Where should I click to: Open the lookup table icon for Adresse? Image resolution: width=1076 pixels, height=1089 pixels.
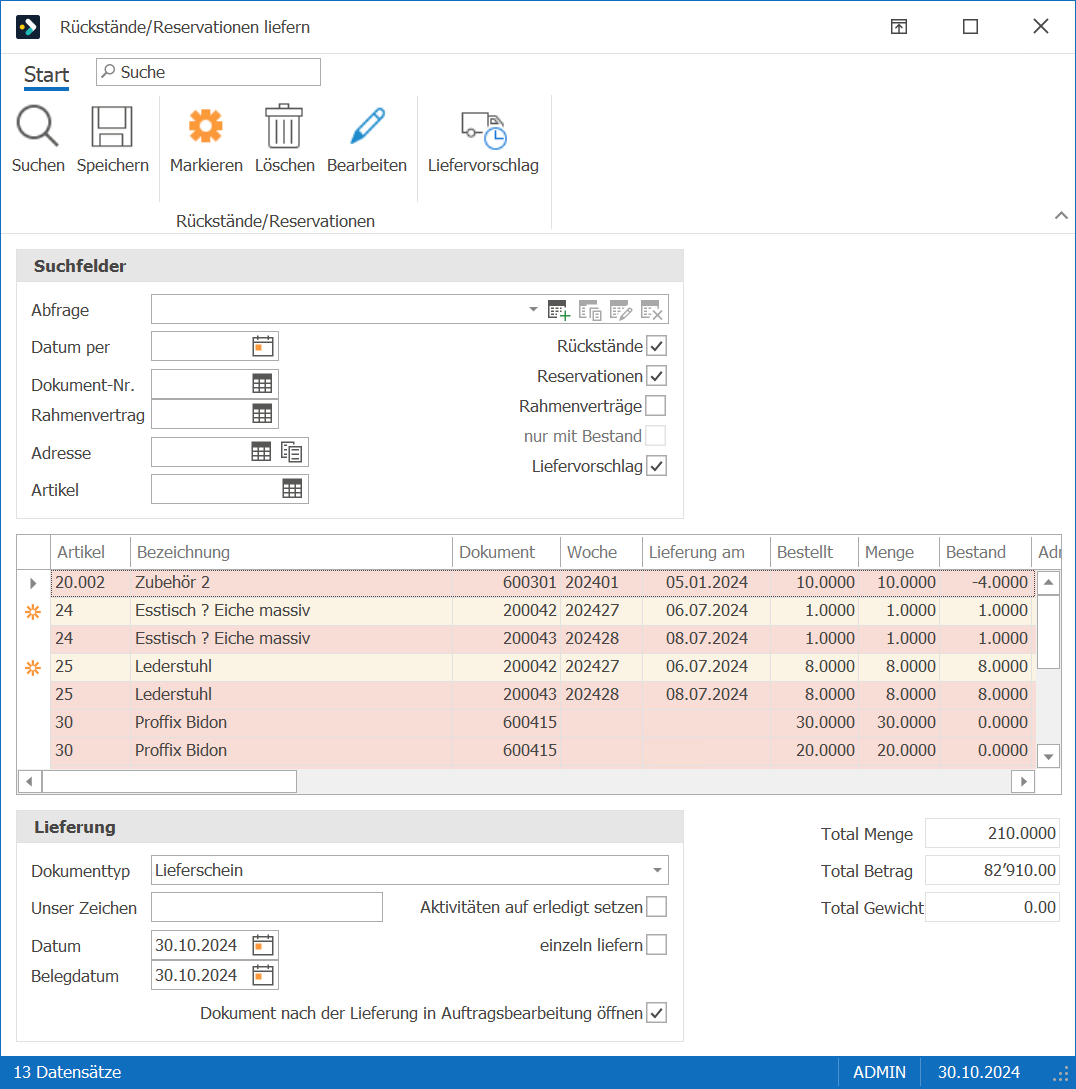261,452
